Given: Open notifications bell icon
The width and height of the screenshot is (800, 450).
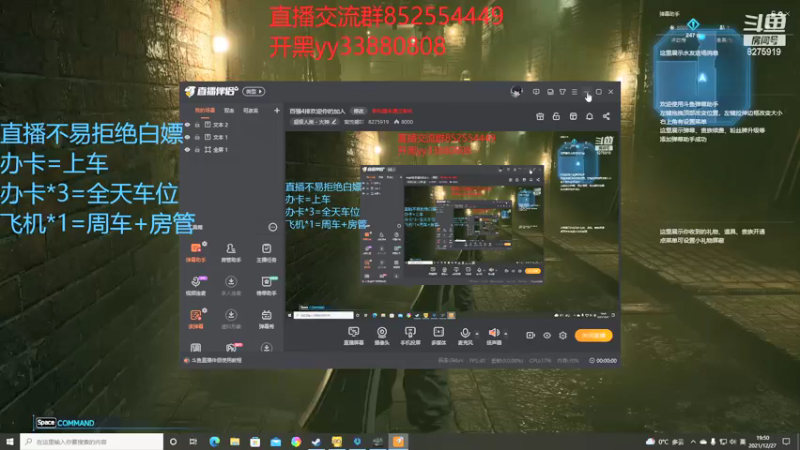Looking at the screenshot, I should [x=589, y=116].
